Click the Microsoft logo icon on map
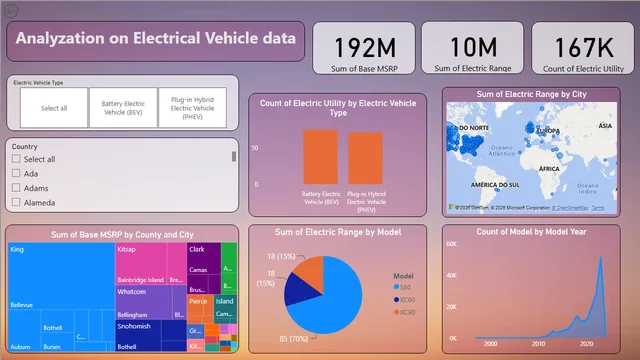The height and width of the screenshot is (360, 640). (451, 207)
